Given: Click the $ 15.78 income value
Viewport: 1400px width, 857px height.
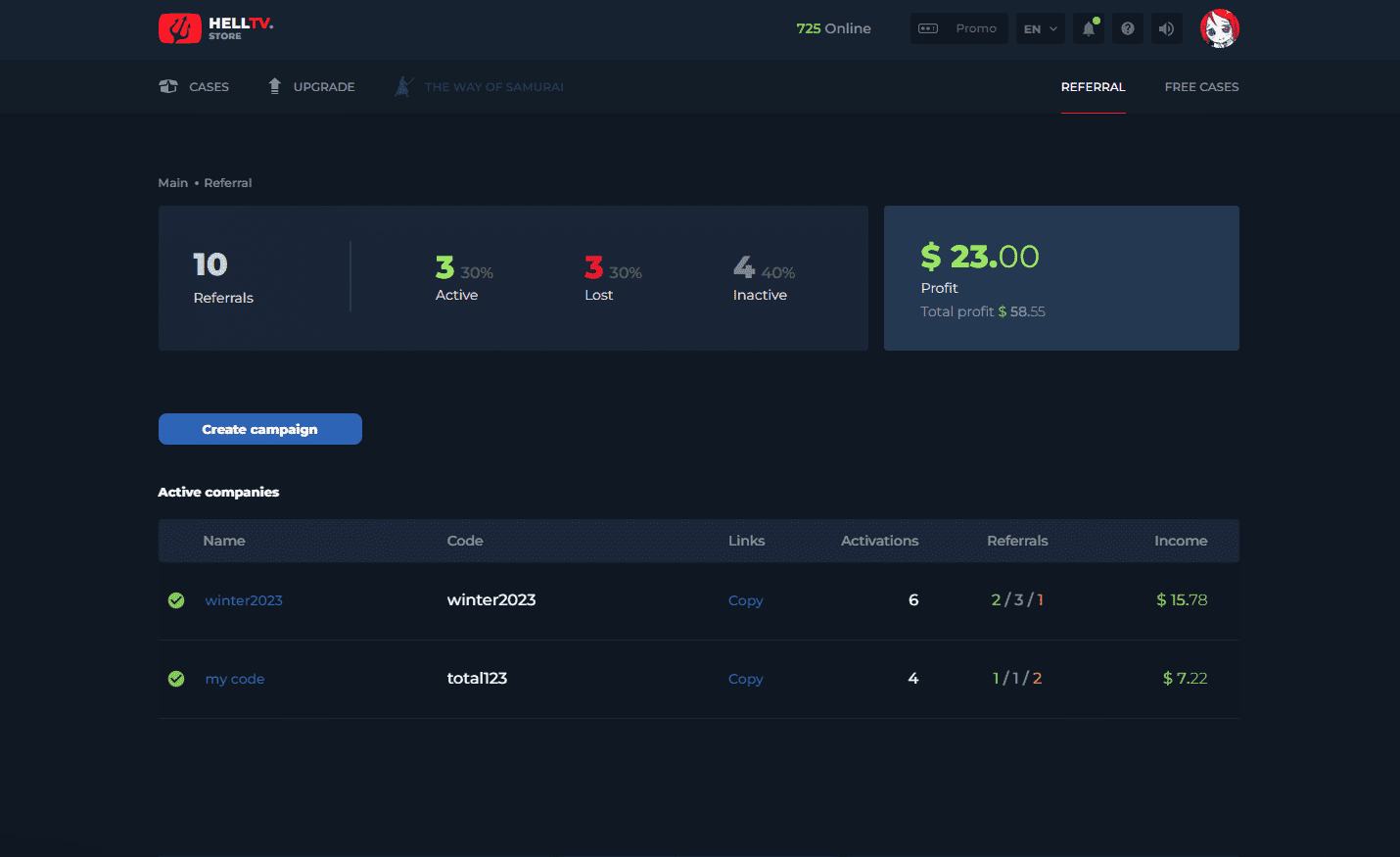Looking at the screenshot, I should (x=1182, y=599).
